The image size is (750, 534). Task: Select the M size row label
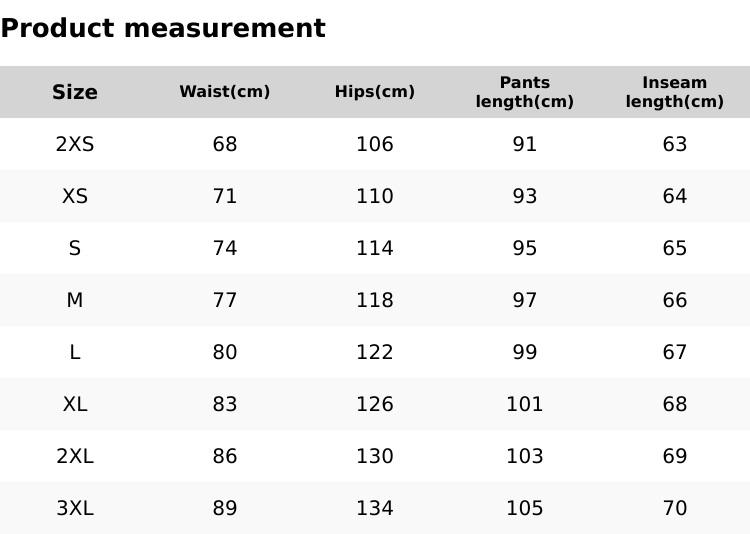pyautogui.click(x=75, y=300)
